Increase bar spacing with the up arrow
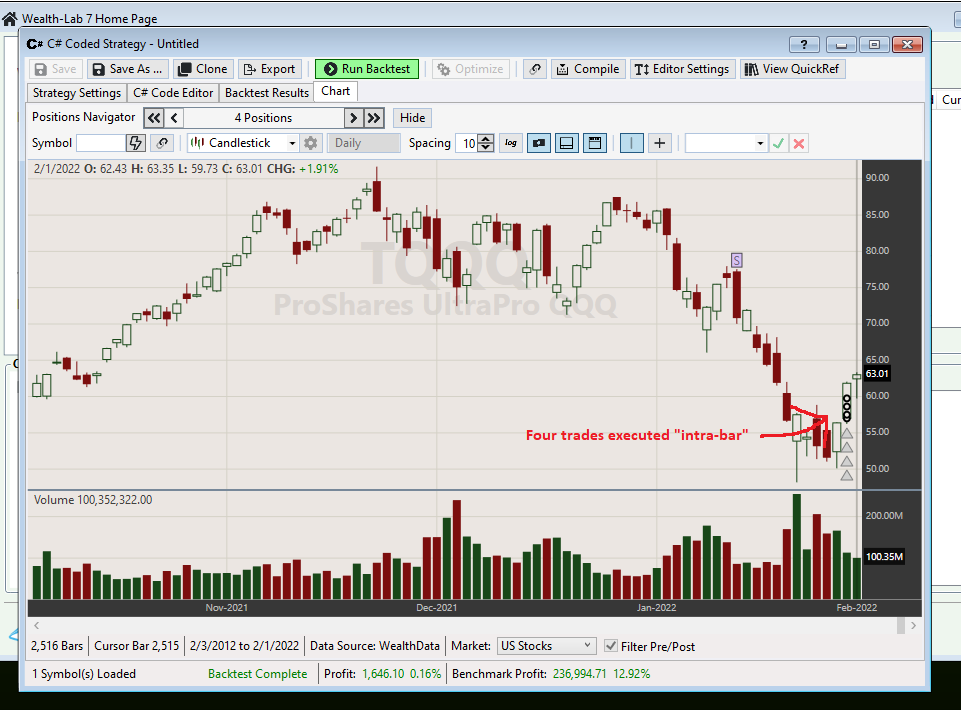The image size is (961, 710). (486, 139)
